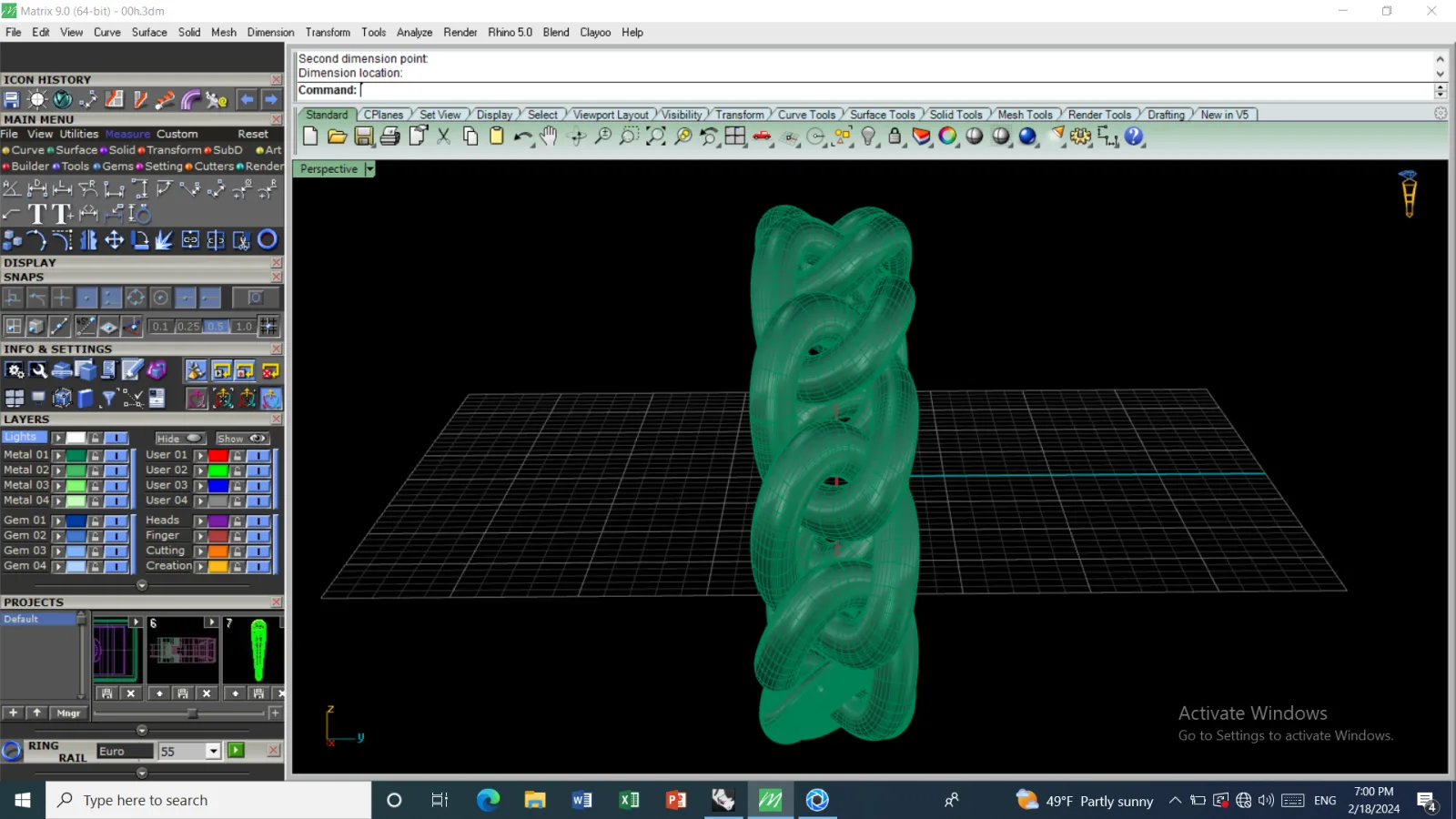1456x819 pixels.
Task: Open the ring size 55 dropdown
Action: 213,751
